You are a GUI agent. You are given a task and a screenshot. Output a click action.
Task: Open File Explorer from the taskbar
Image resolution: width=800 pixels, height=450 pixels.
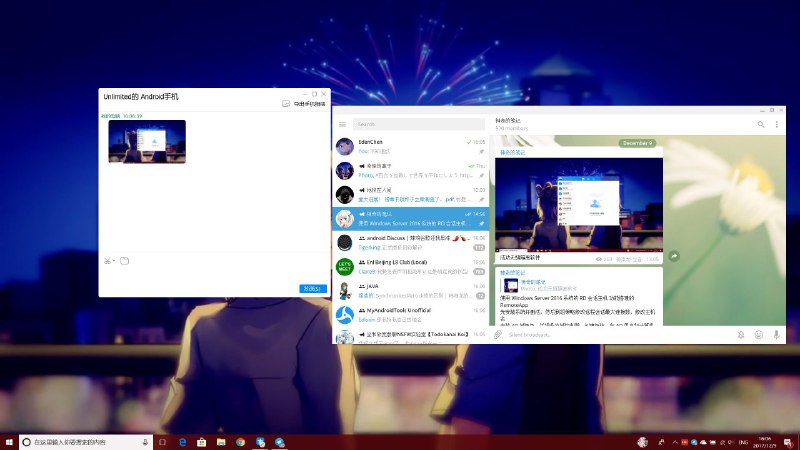221,442
